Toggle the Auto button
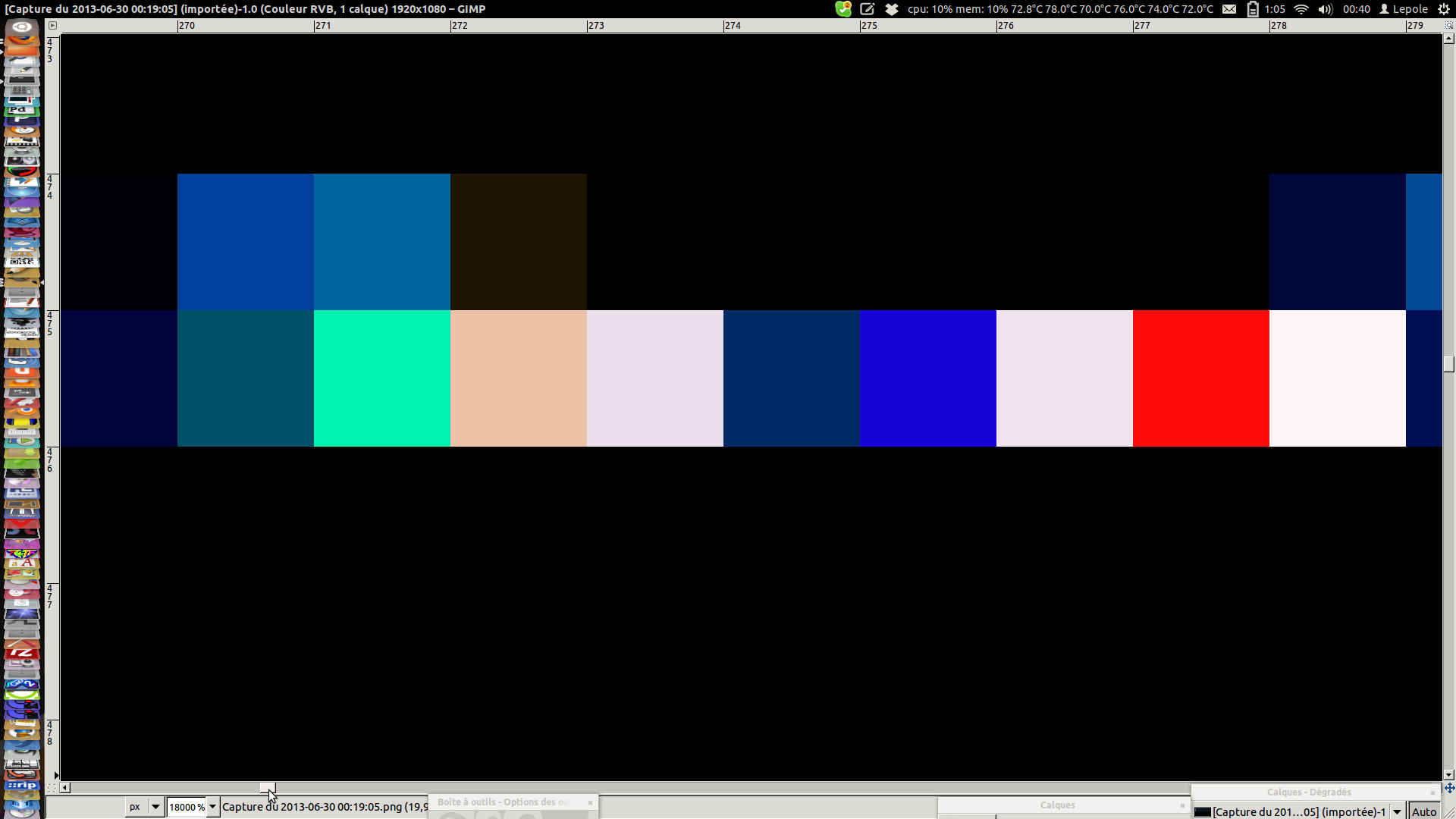Viewport: 1456px width, 819px height. (1424, 811)
